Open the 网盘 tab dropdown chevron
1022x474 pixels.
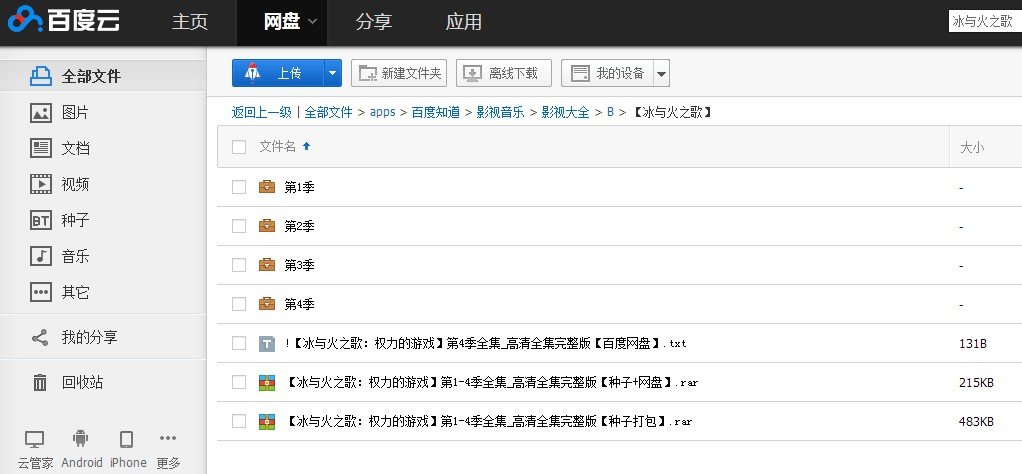312,22
